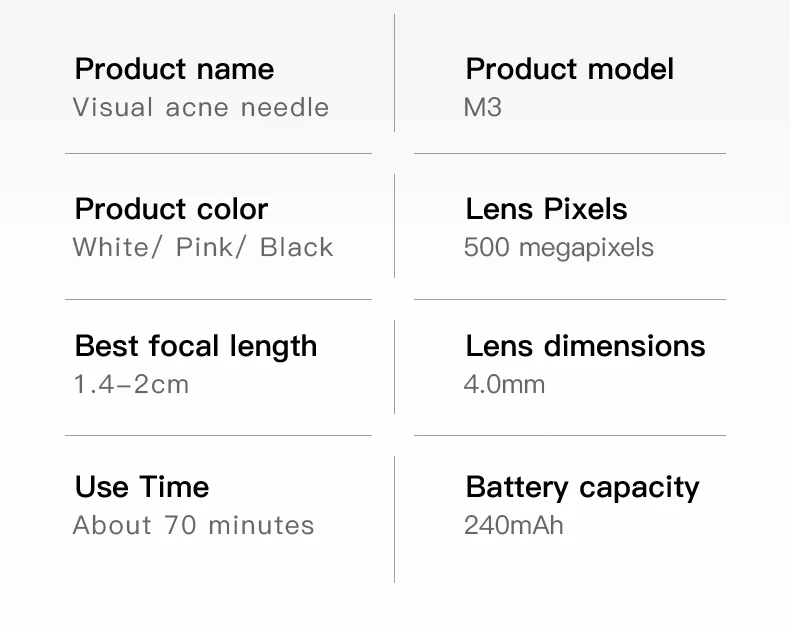This screenshot has height=631, width=790.
Task: Click the horizontal line below "1.4–2cm"
Action: pyautogui.click(x=218, y=436)
